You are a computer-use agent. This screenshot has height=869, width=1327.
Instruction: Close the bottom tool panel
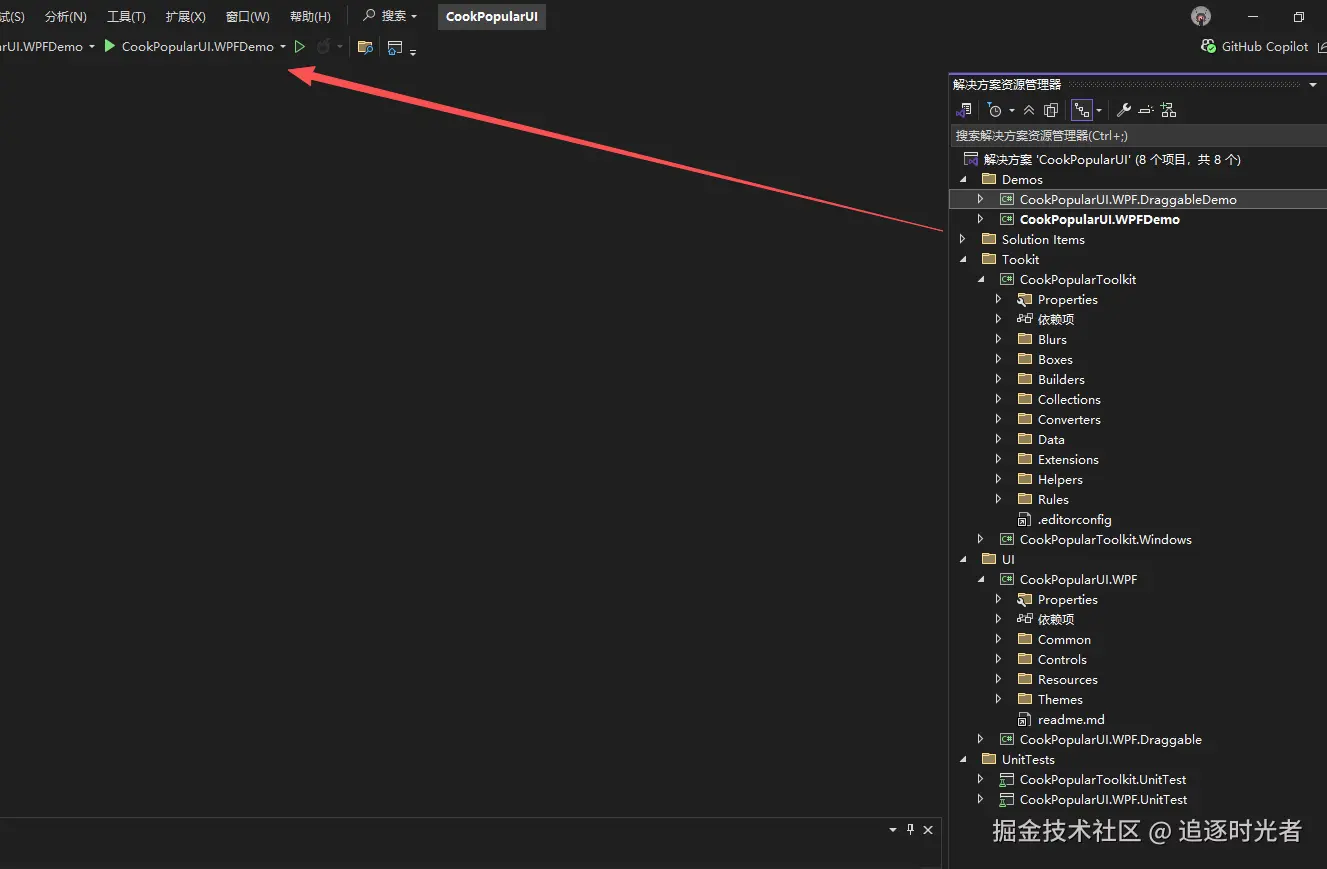coord(928,830)
